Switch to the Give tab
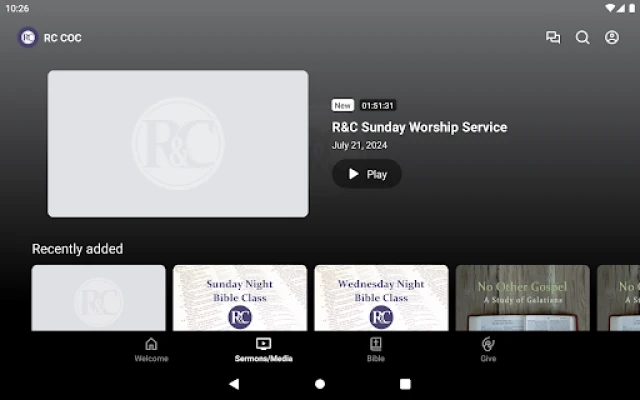This screenshot has height=400, width=640. [488, 350]
